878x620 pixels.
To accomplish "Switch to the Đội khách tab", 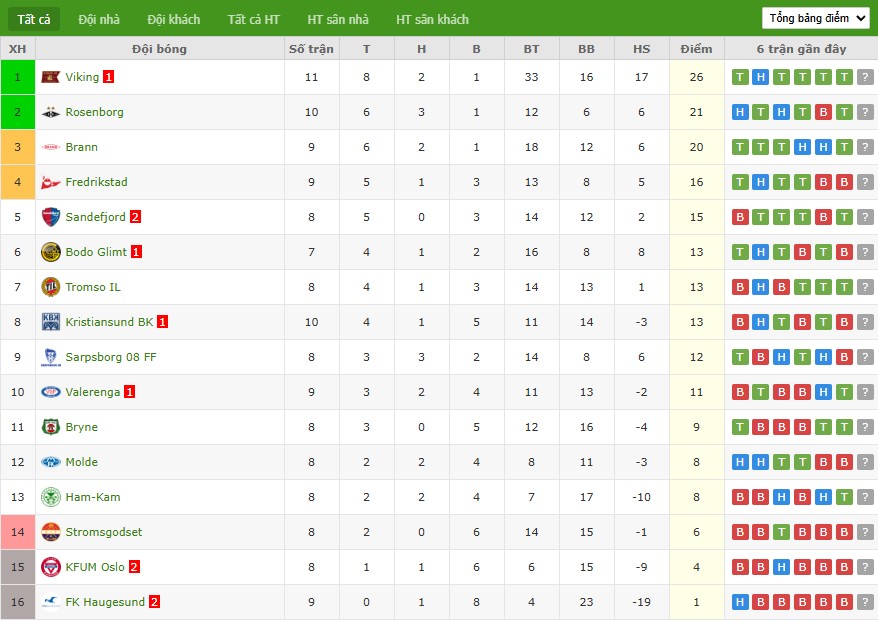I will click(x=174, y=20).
